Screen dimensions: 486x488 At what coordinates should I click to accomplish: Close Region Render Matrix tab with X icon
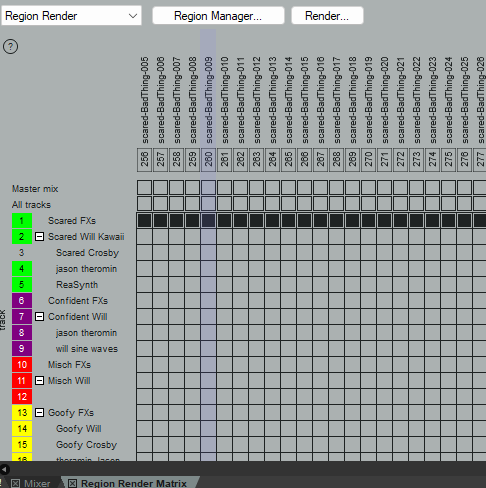pos(72,483)
